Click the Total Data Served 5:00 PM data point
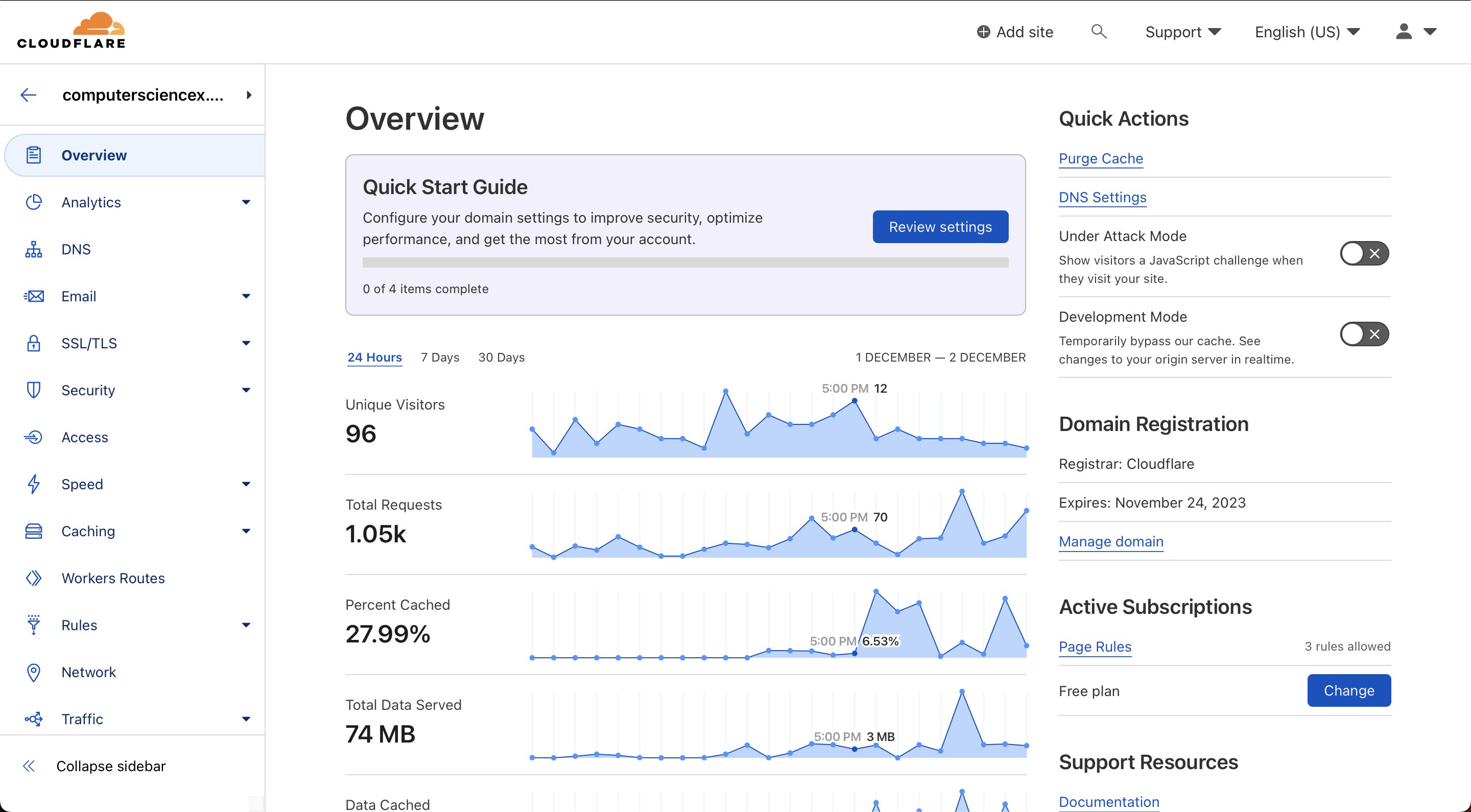Screen dimensions: 1471x812 pyautogui.click(x=855, y=749)
